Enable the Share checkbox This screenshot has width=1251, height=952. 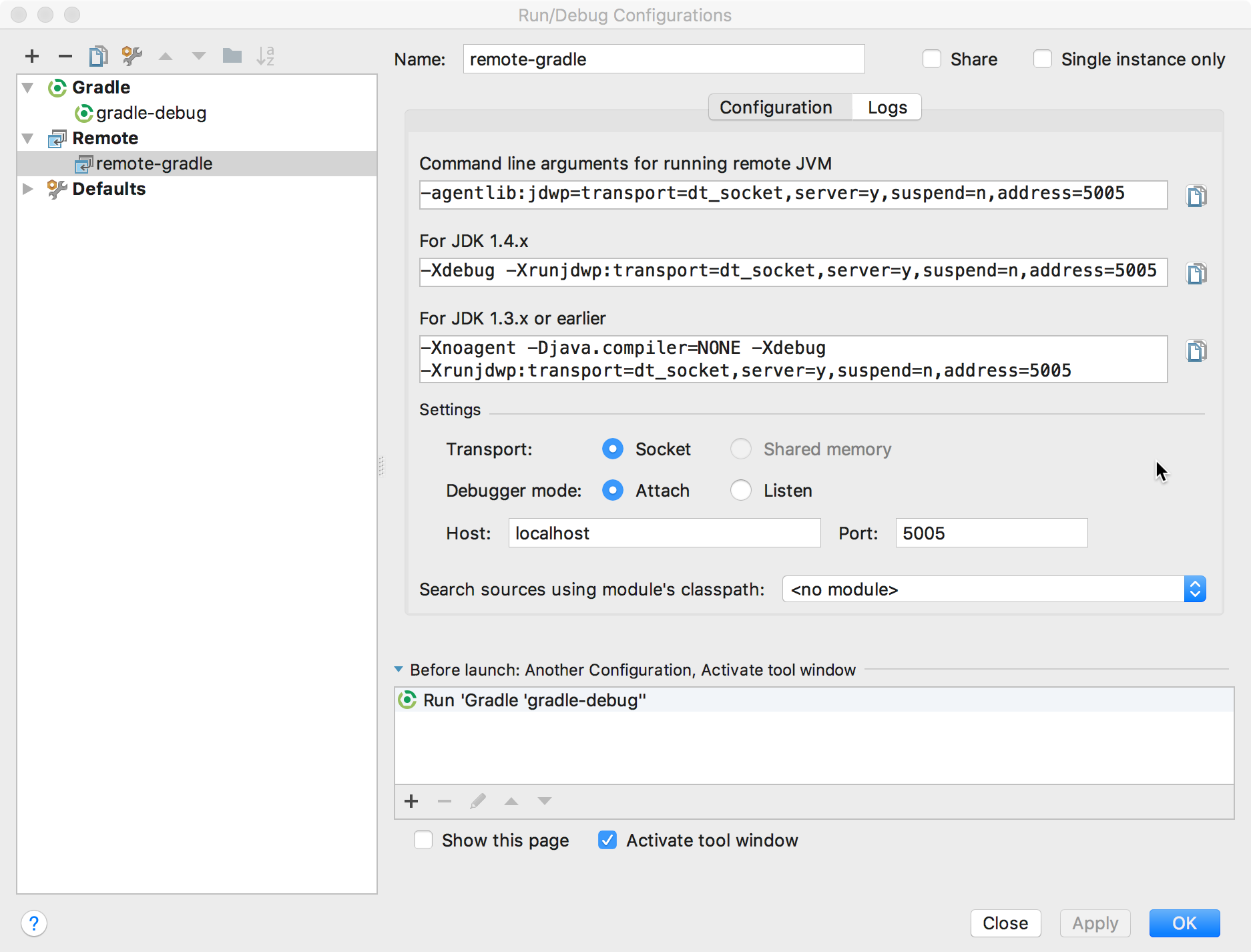coord(932,59)
